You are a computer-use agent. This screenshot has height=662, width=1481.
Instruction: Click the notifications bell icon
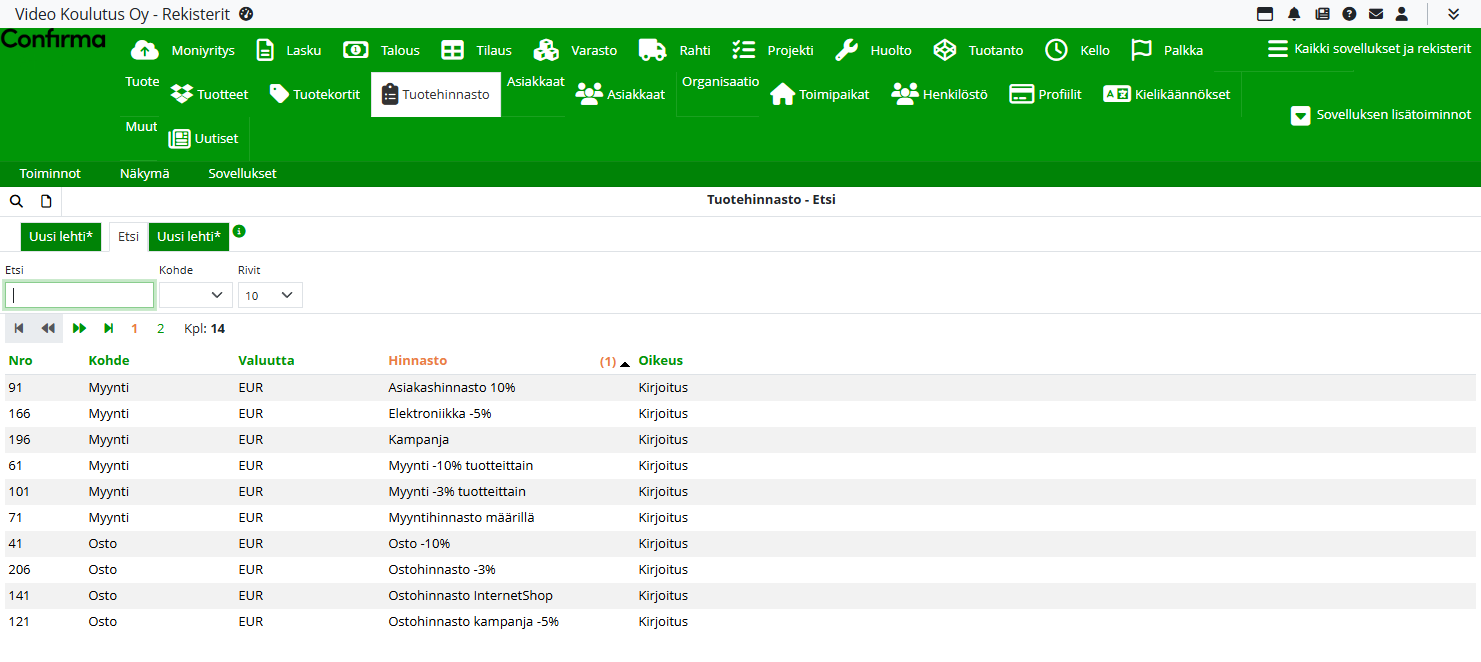tap(1294, 14)
